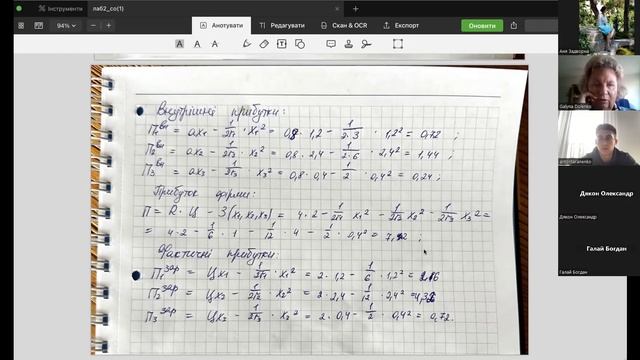640x360 pixels.
Task: Select the stamp tool
Action: tap(349, 44)
